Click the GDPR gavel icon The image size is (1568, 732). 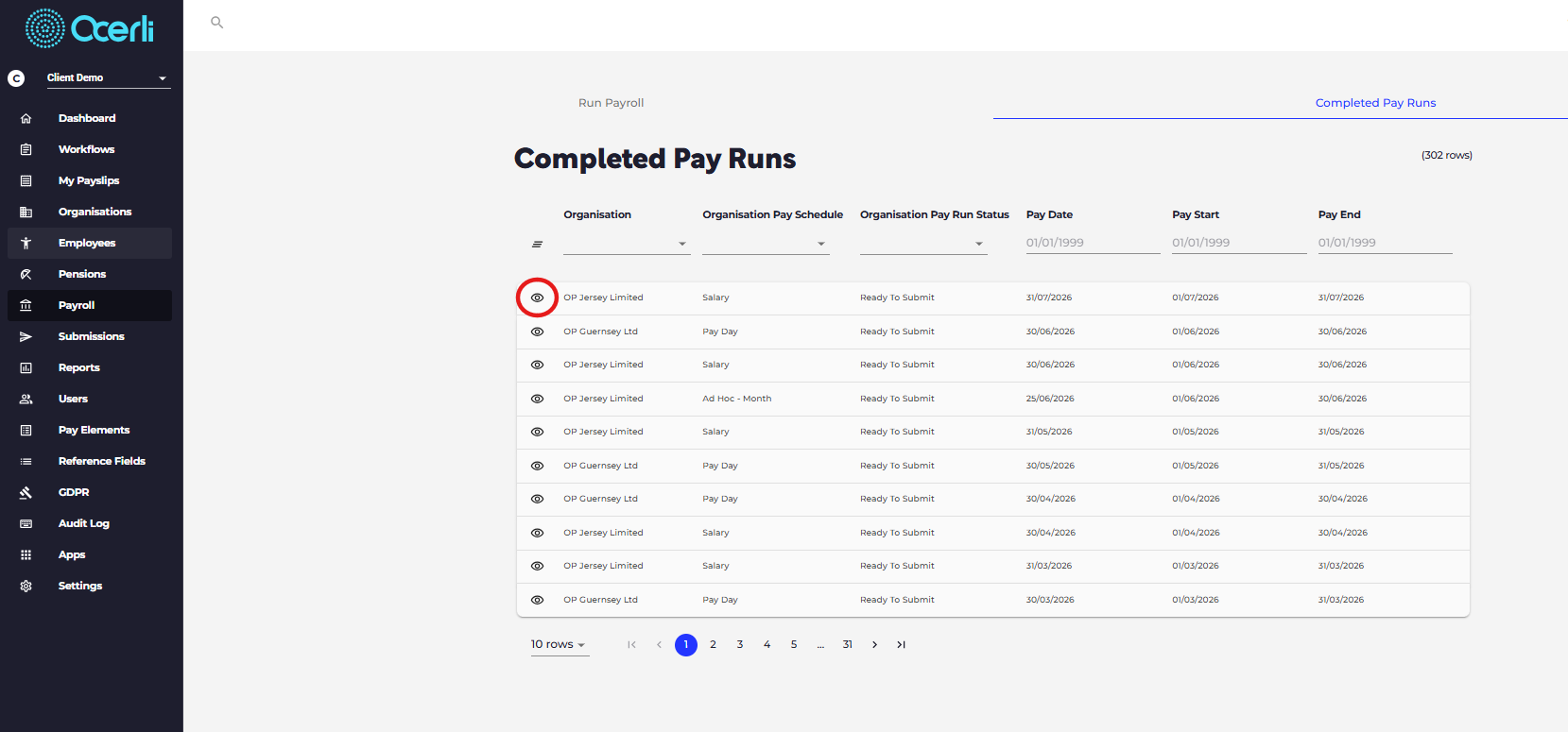point(26,492)
